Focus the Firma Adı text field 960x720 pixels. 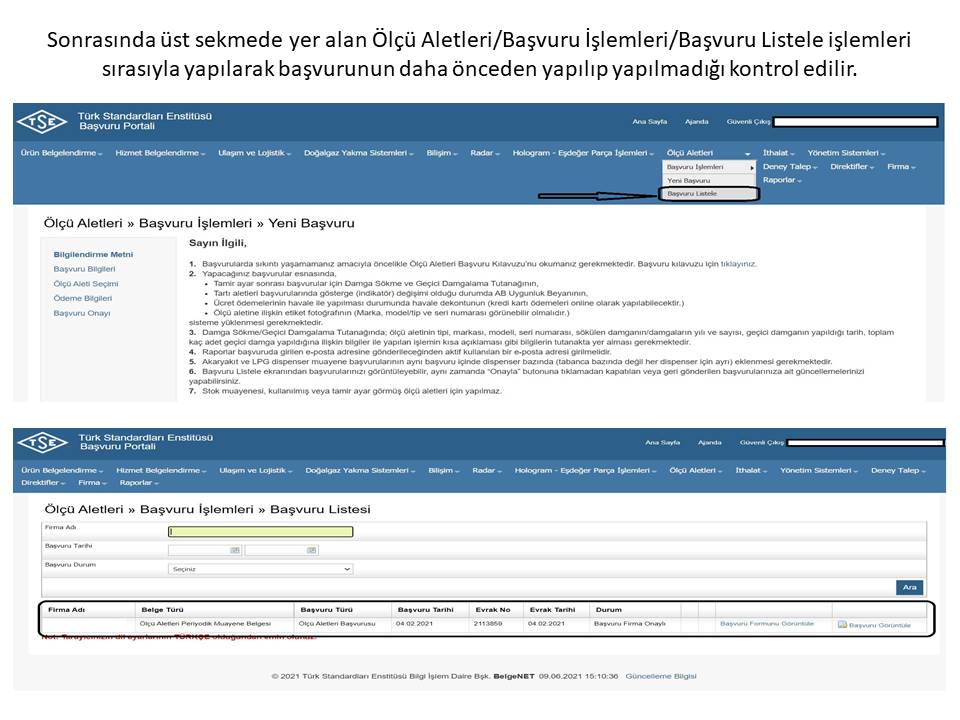point(261,532)
